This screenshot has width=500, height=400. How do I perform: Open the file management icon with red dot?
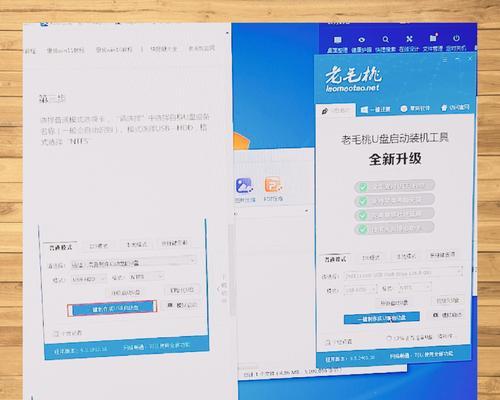433,38
